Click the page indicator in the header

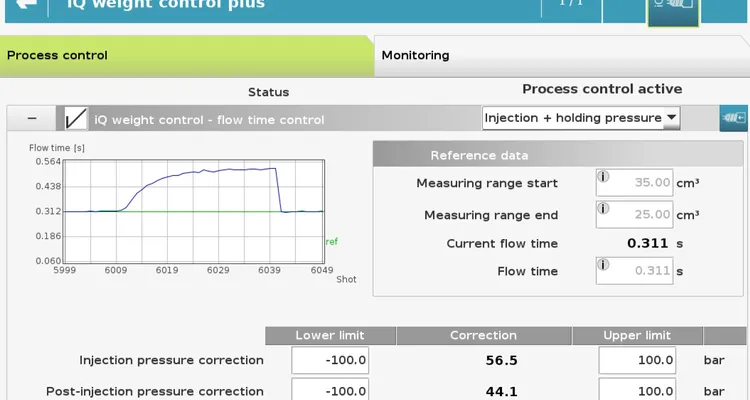pyautogui.click(x=570, y=5)
